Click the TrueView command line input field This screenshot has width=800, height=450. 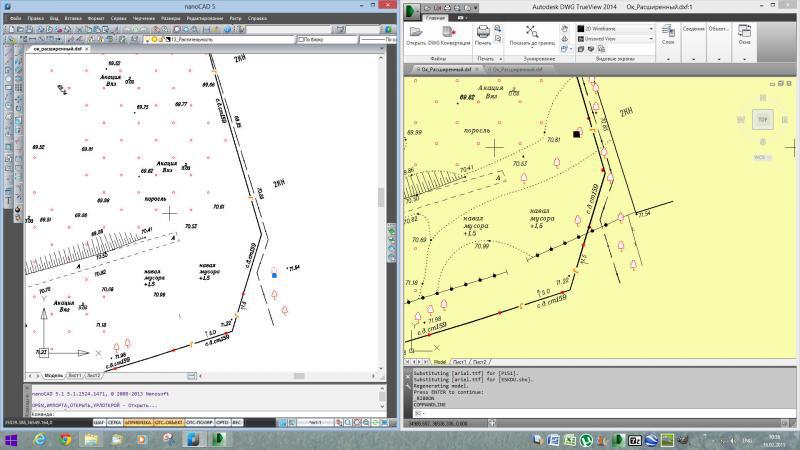(x=605, y=413)
